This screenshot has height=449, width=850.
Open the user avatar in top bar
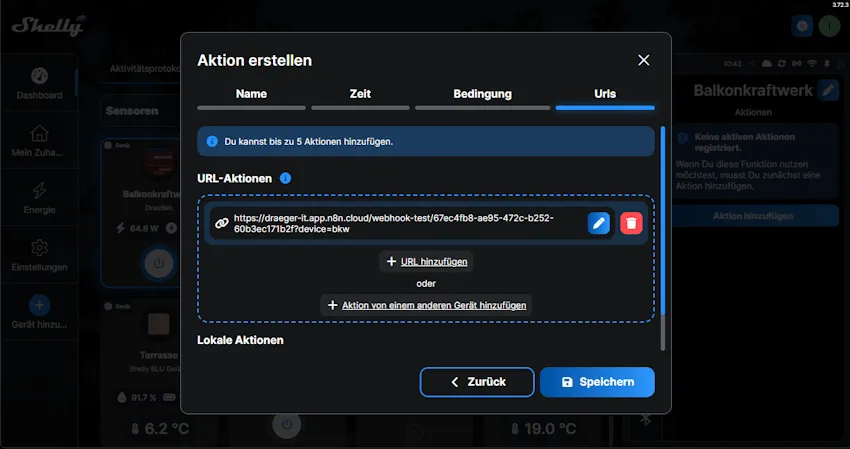829,26
